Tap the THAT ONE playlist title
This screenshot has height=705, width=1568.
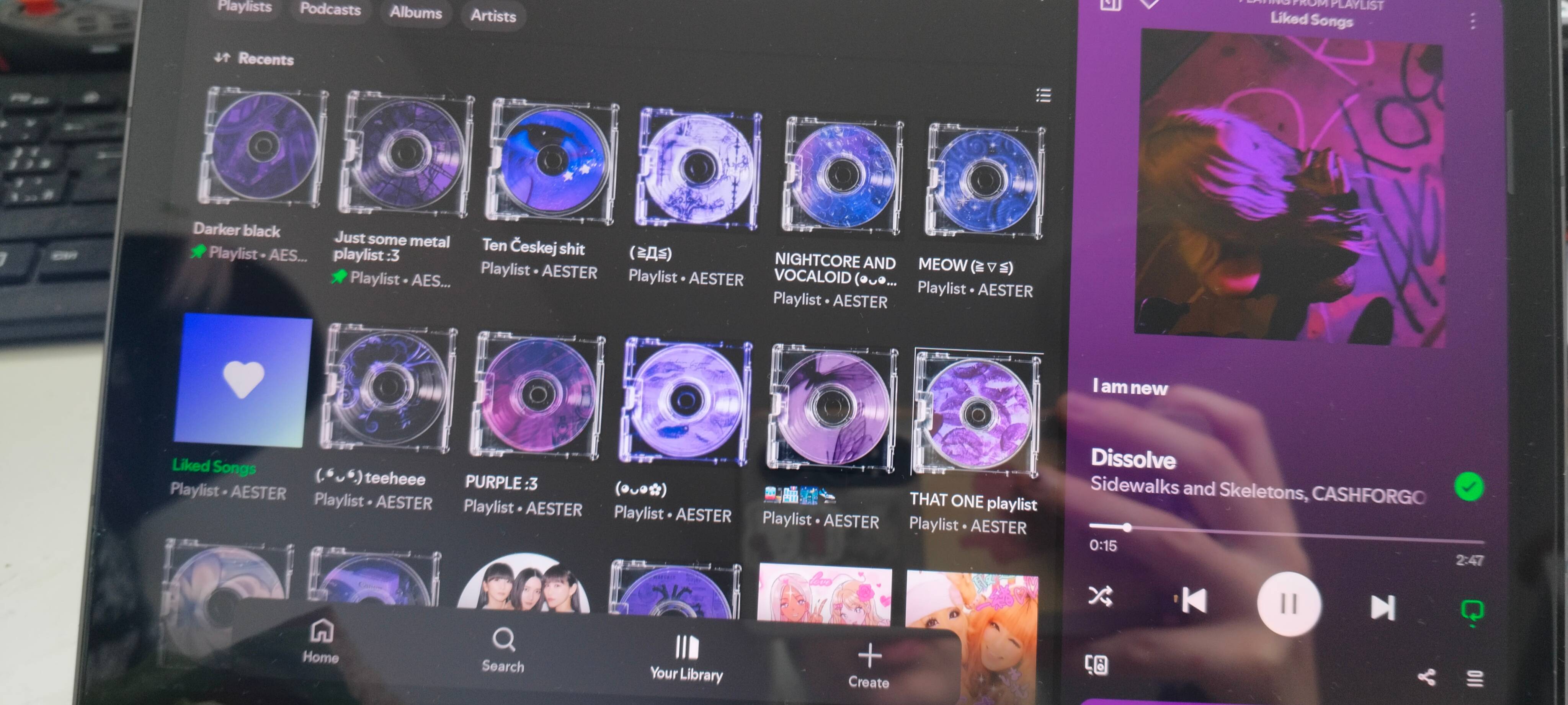[973, 502]
